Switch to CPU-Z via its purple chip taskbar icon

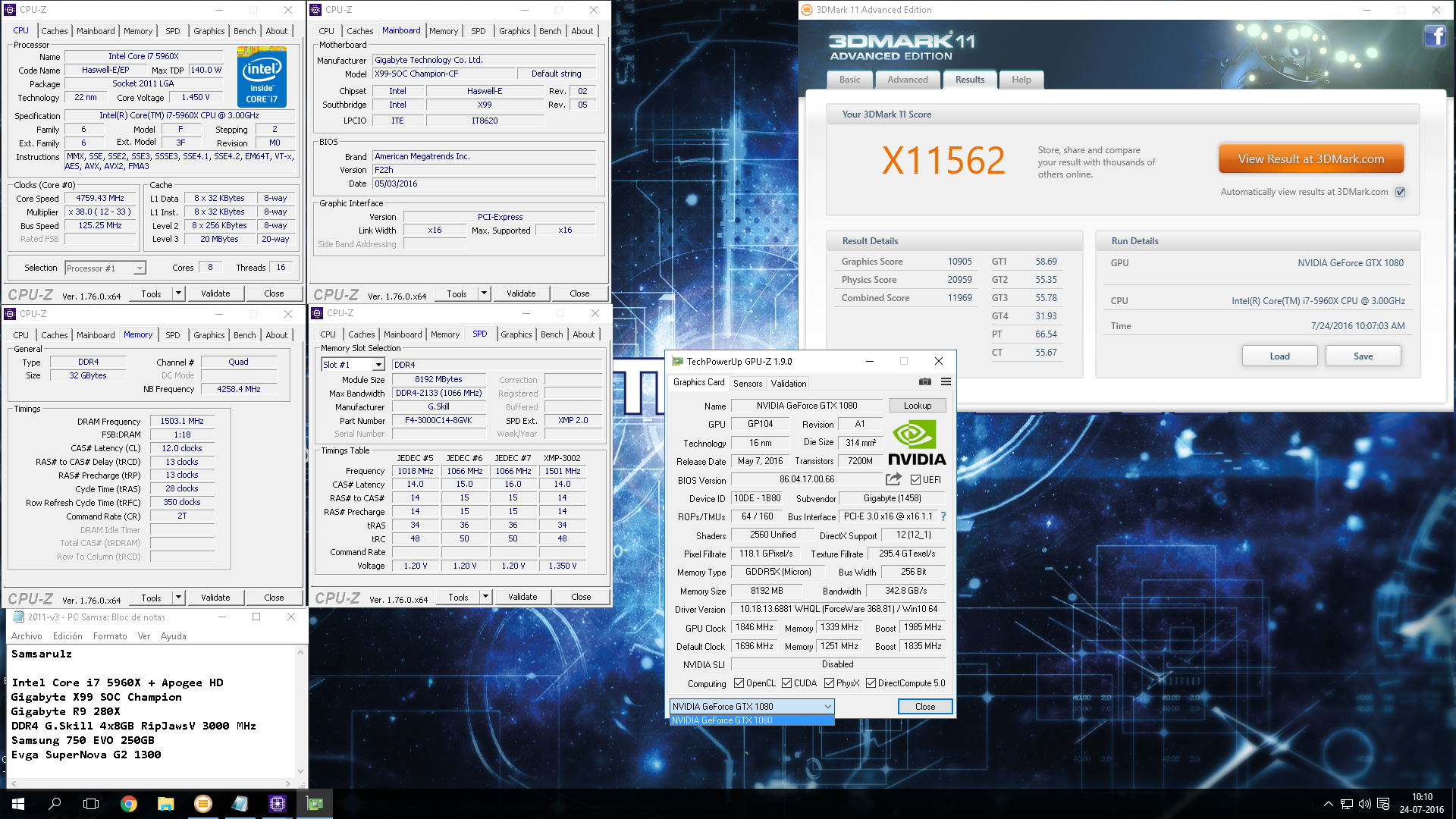(x=278, y=804)
